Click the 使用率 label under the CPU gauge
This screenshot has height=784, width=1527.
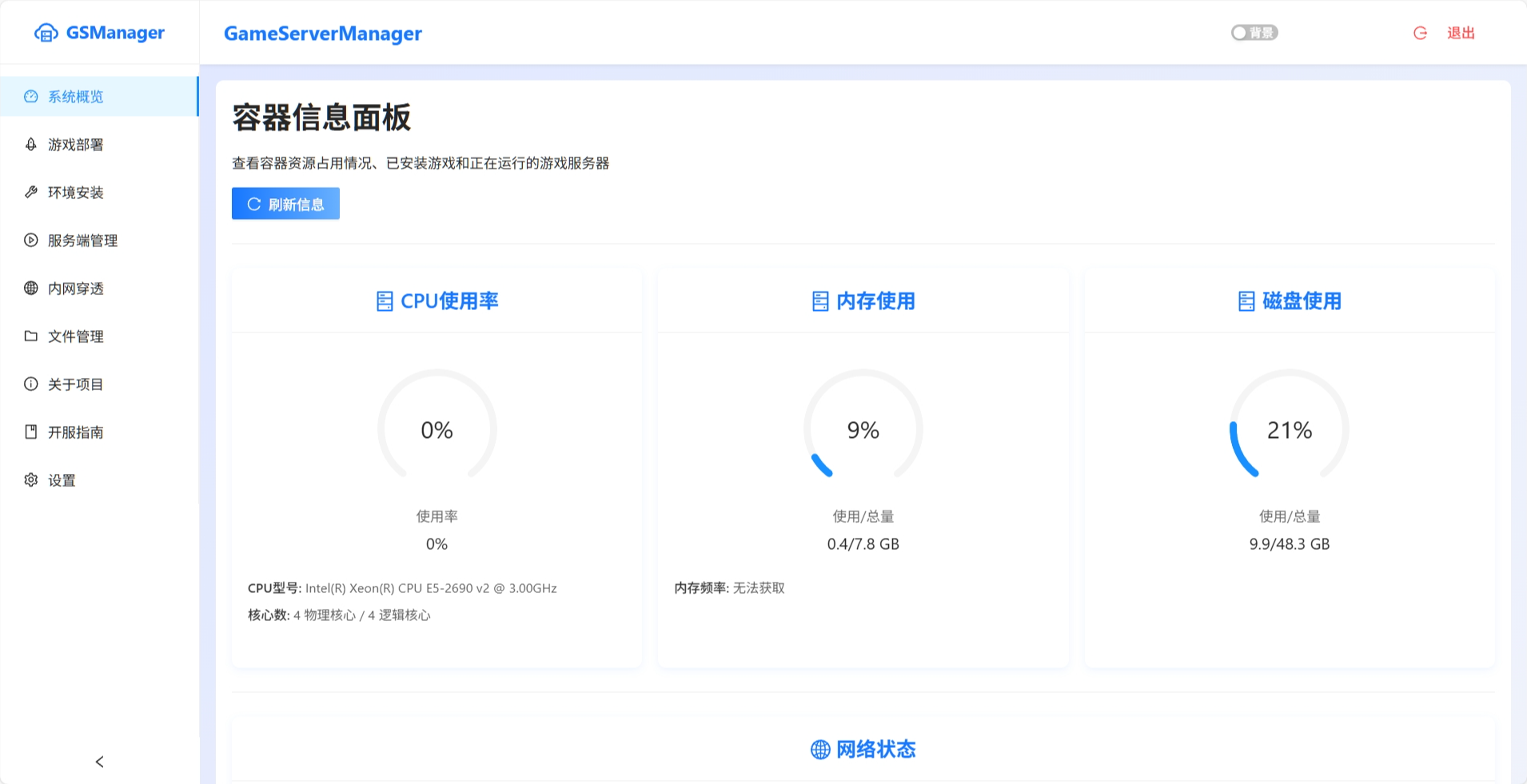point(437,516)
